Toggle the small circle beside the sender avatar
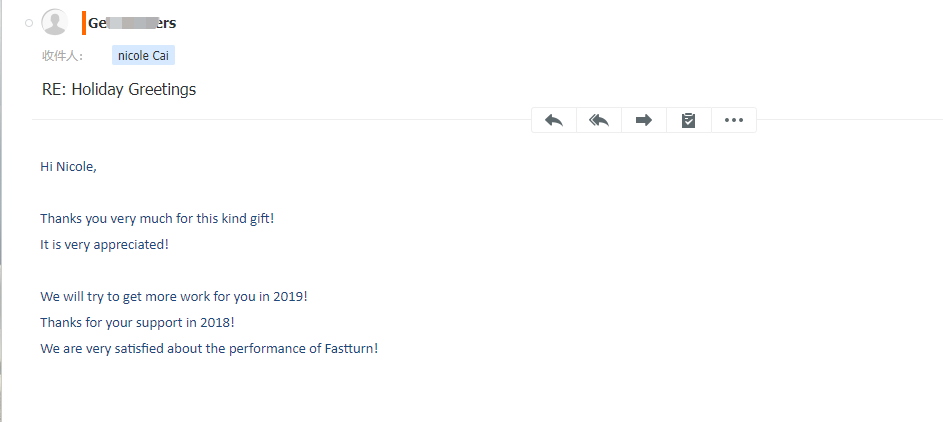The image size is (943, 422). pos(29,22)
